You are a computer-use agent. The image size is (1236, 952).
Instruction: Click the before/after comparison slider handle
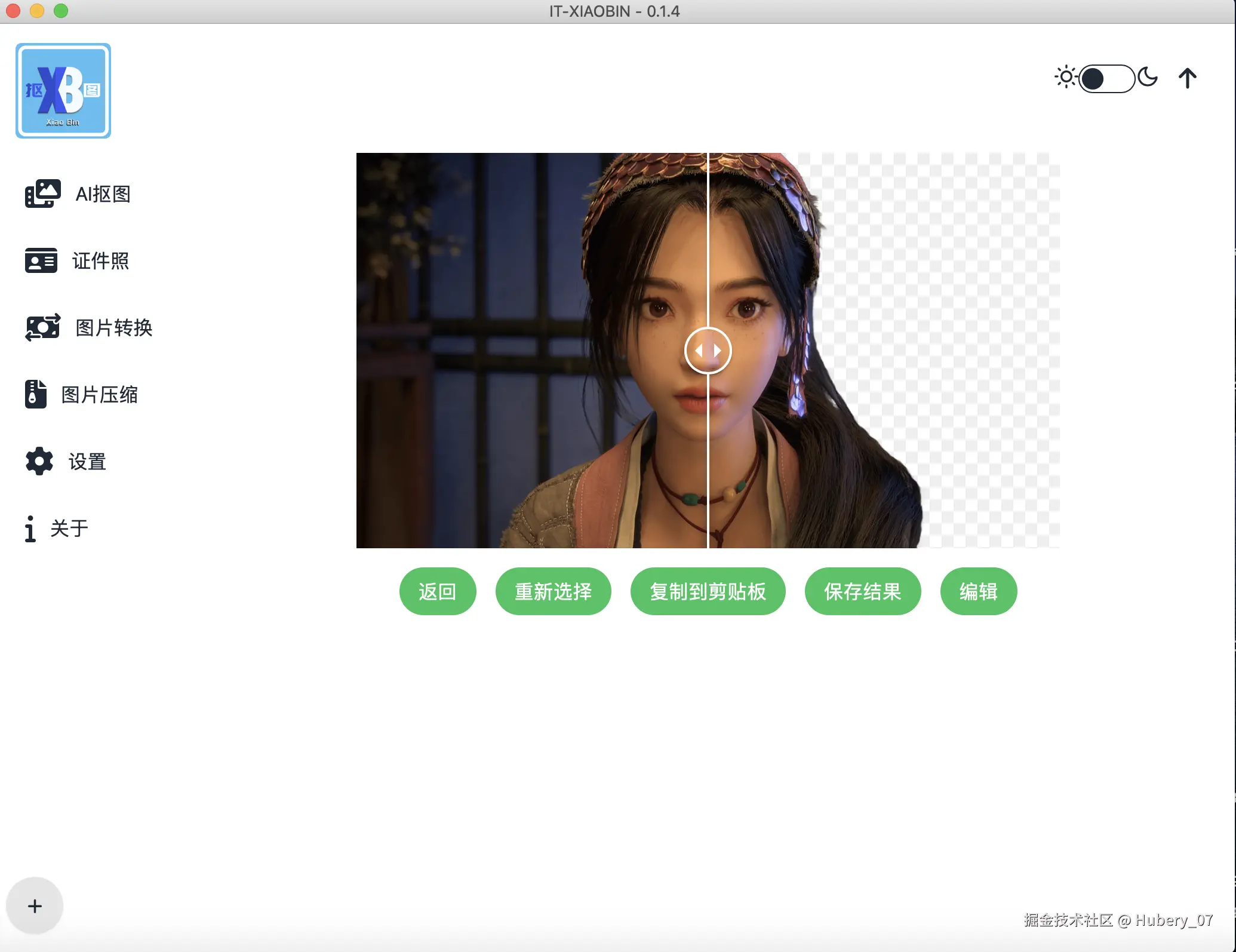[708, 351]
